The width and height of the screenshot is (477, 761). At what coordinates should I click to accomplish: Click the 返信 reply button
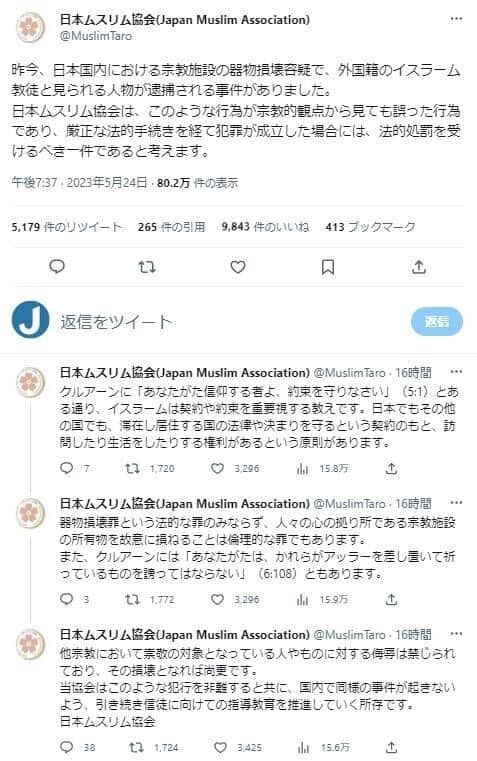[x=437, y=321]
